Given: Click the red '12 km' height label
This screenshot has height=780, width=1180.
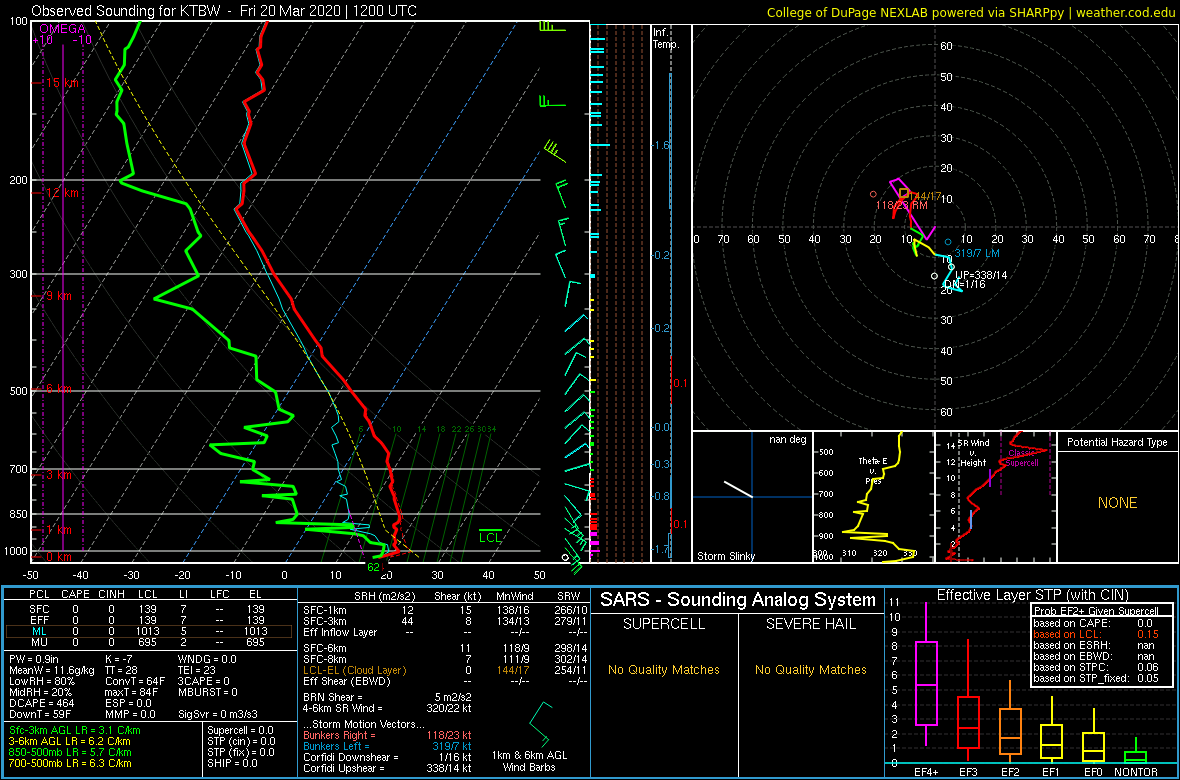Looking at the screenshot, I should click(61, 193).
